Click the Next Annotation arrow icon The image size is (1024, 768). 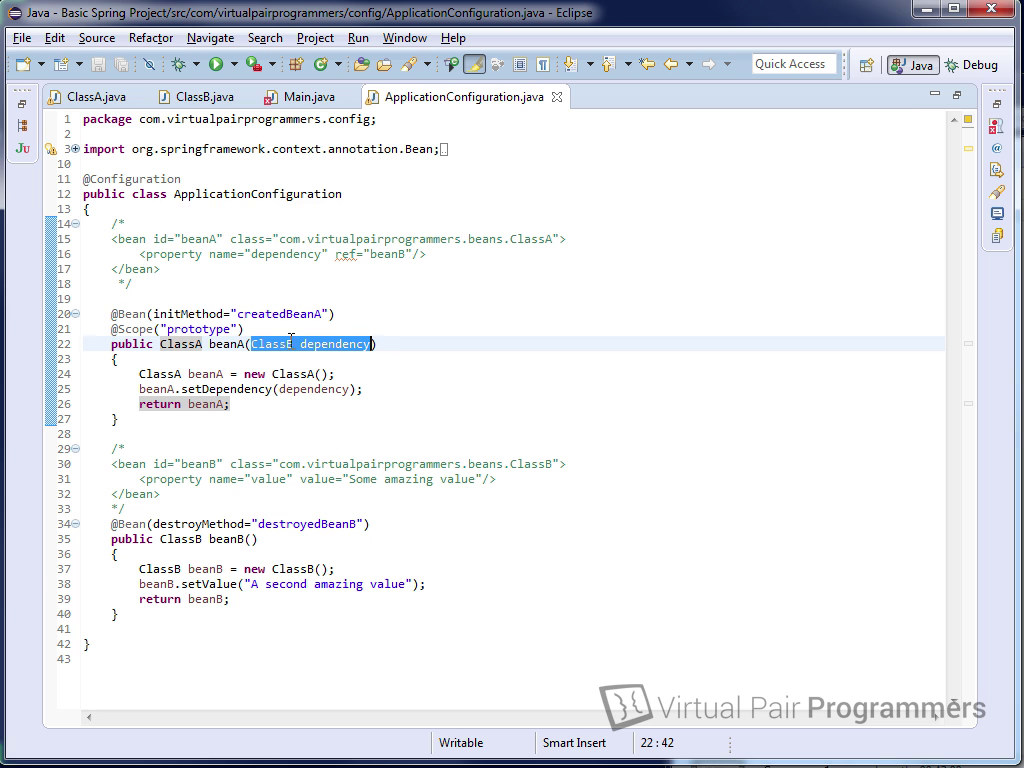[570, 64]
